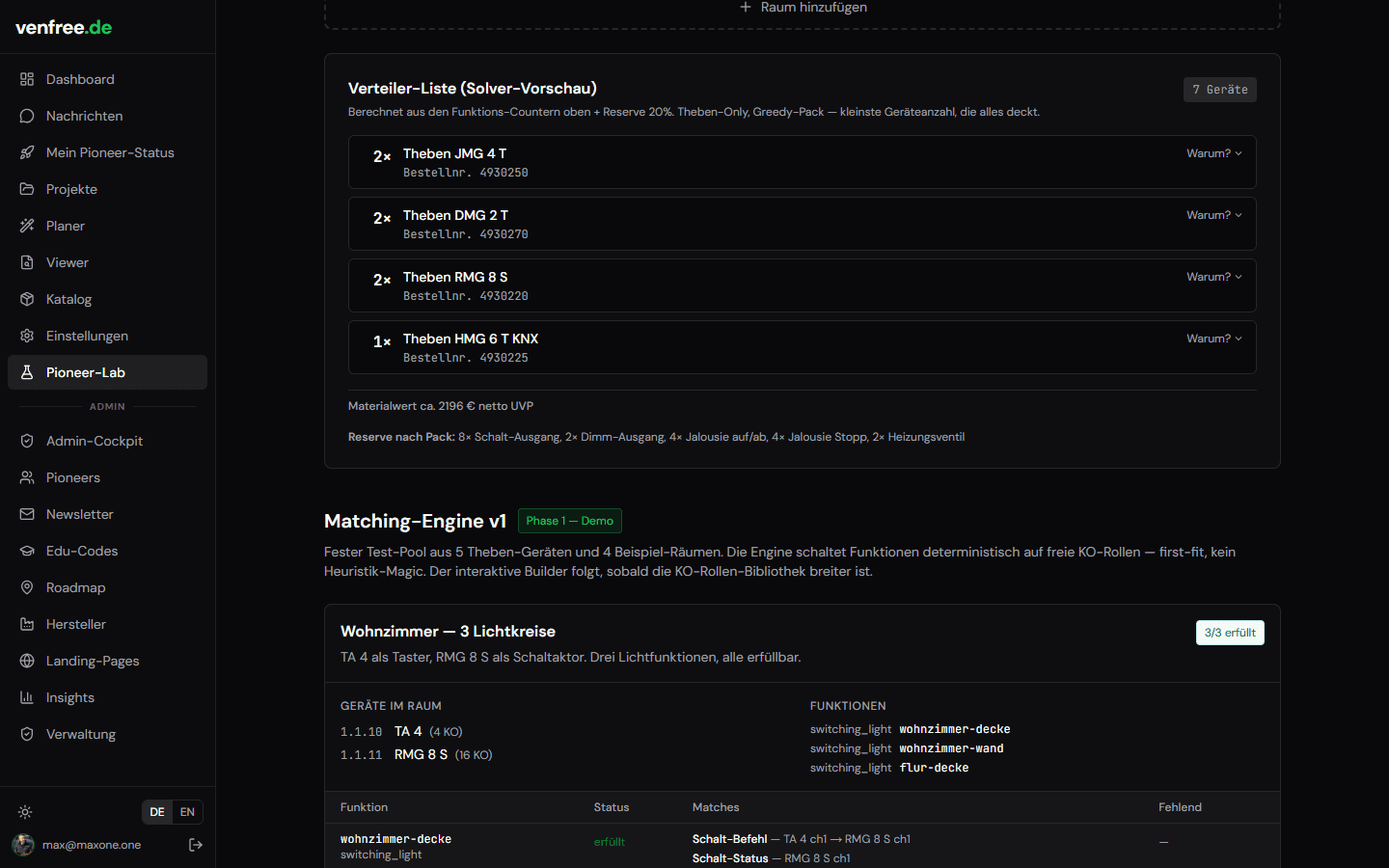Open the Katalog page

(107, 299)
